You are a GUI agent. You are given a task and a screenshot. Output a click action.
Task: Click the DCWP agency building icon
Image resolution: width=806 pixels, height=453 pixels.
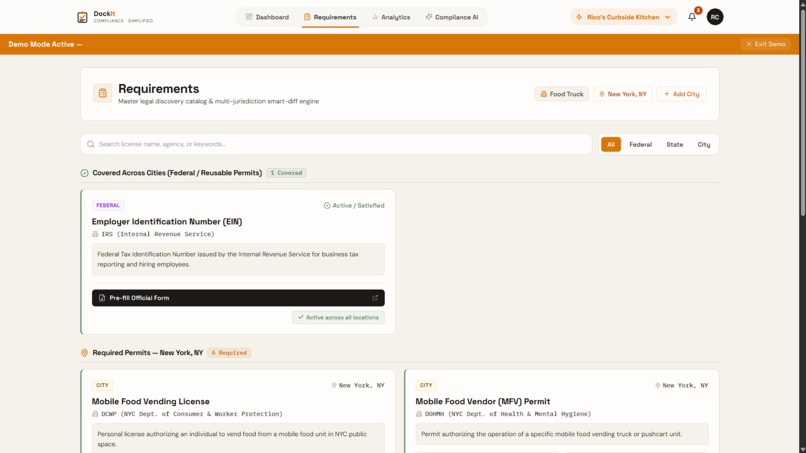95,414
